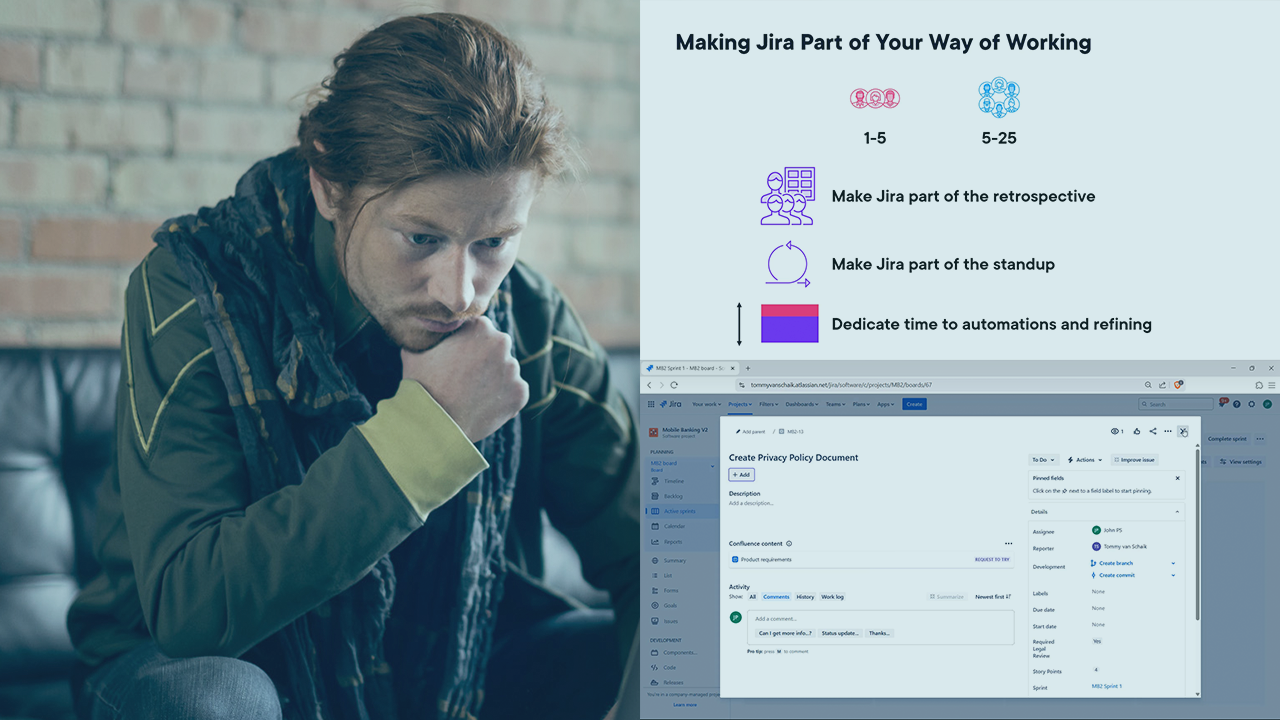The image size is (1280, 720).
Task: Click the blue Create button
Action: (914, 404)
